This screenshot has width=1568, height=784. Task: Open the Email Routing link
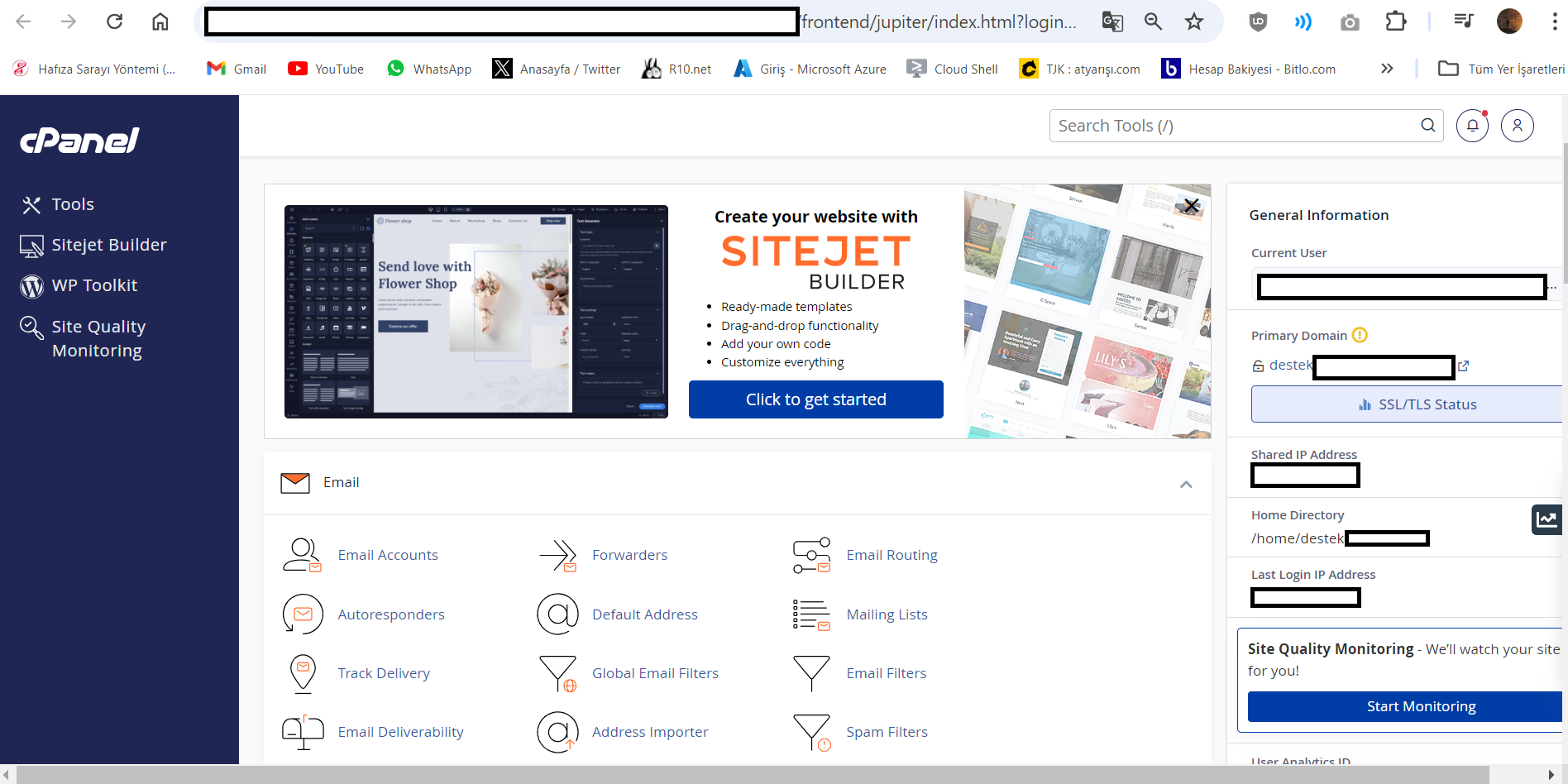(x=892, y=555)
